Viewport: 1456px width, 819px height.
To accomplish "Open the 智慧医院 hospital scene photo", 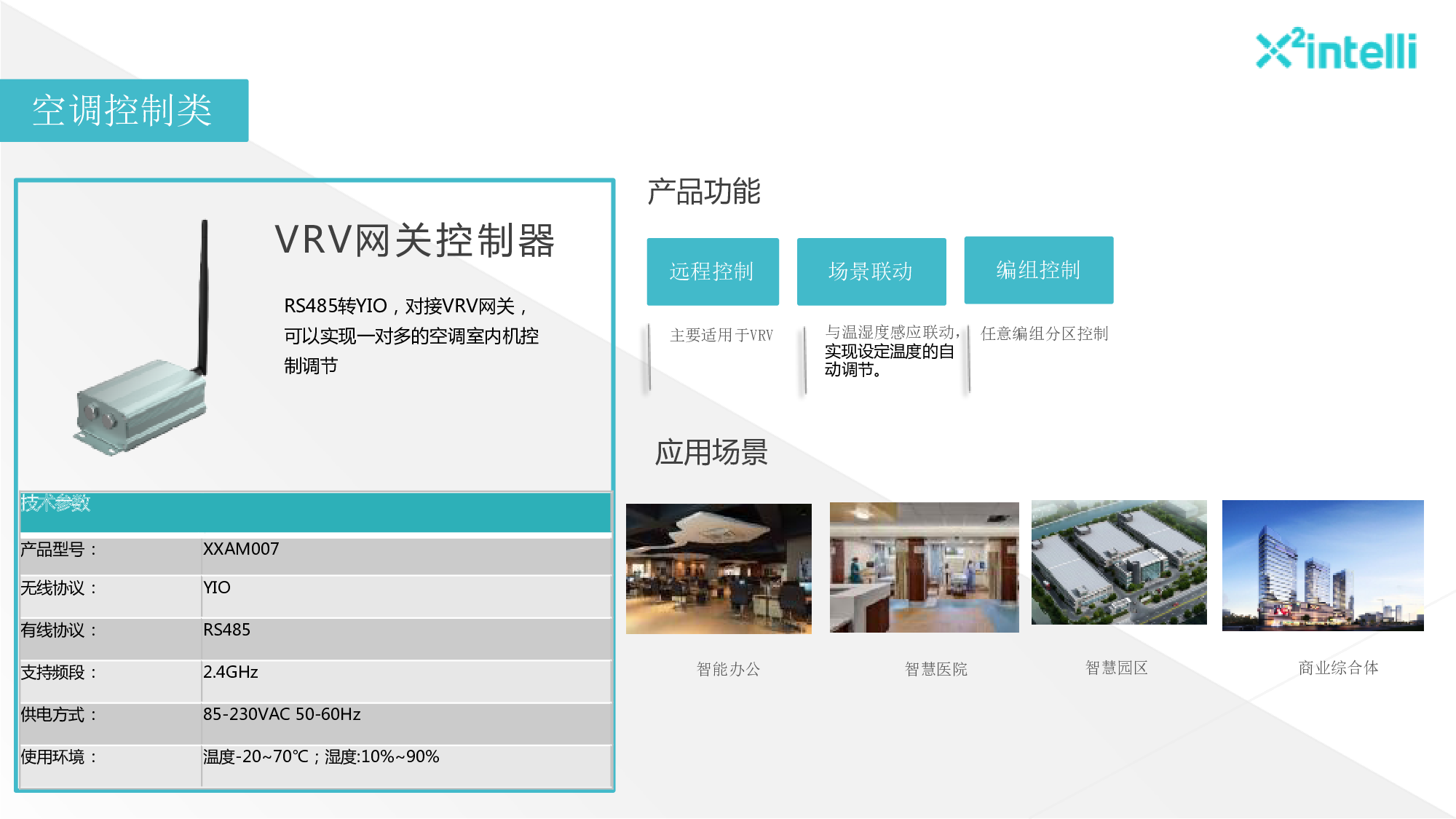I will (x=925, y=567).
